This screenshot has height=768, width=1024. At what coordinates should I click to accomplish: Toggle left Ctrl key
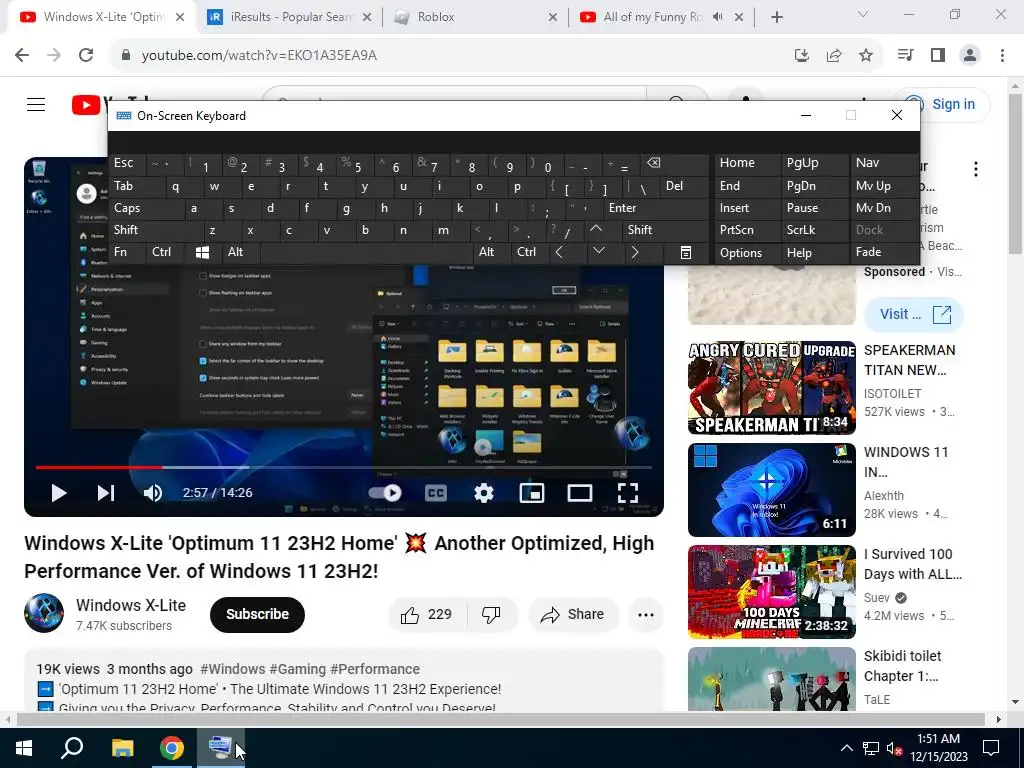(165, 252)
